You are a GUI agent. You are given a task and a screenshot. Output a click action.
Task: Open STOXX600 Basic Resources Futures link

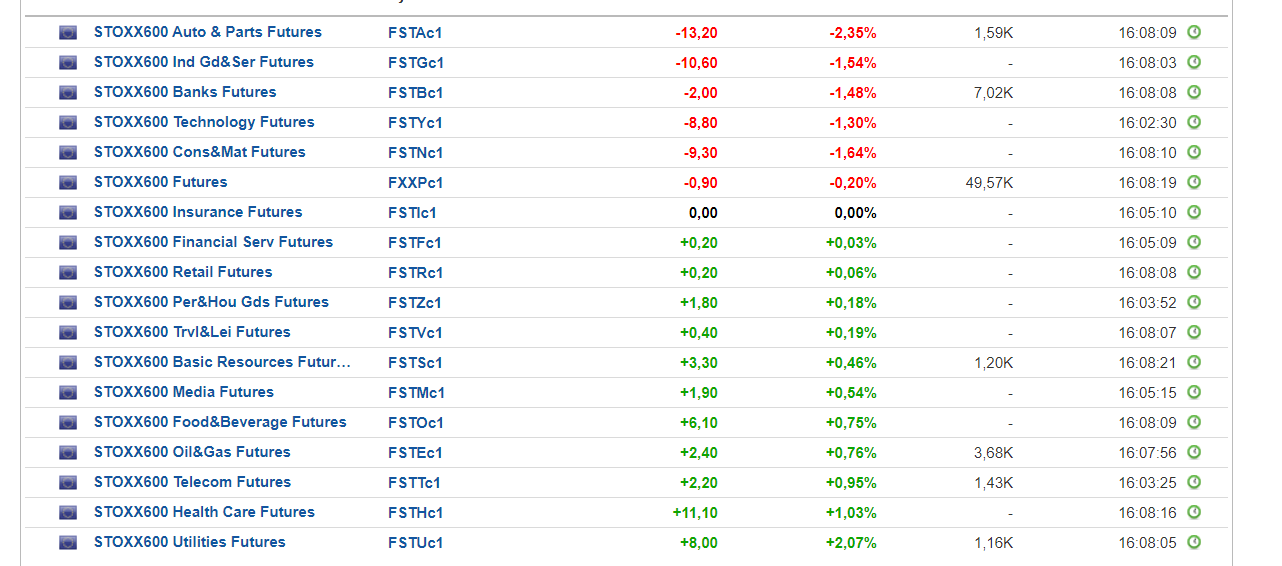pyautogui.click(x=223, y=362)
